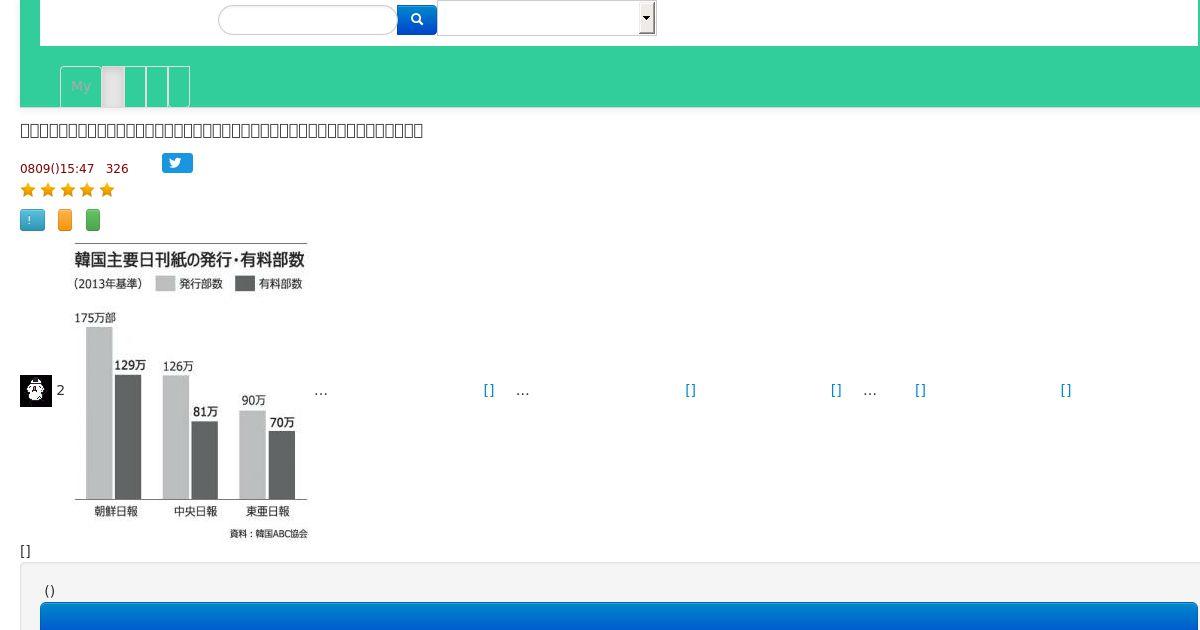Screen dimensions: 1200x630
Task: Open the Korean newspaper circulation bar chart image
Action: [x=190, y=391]
